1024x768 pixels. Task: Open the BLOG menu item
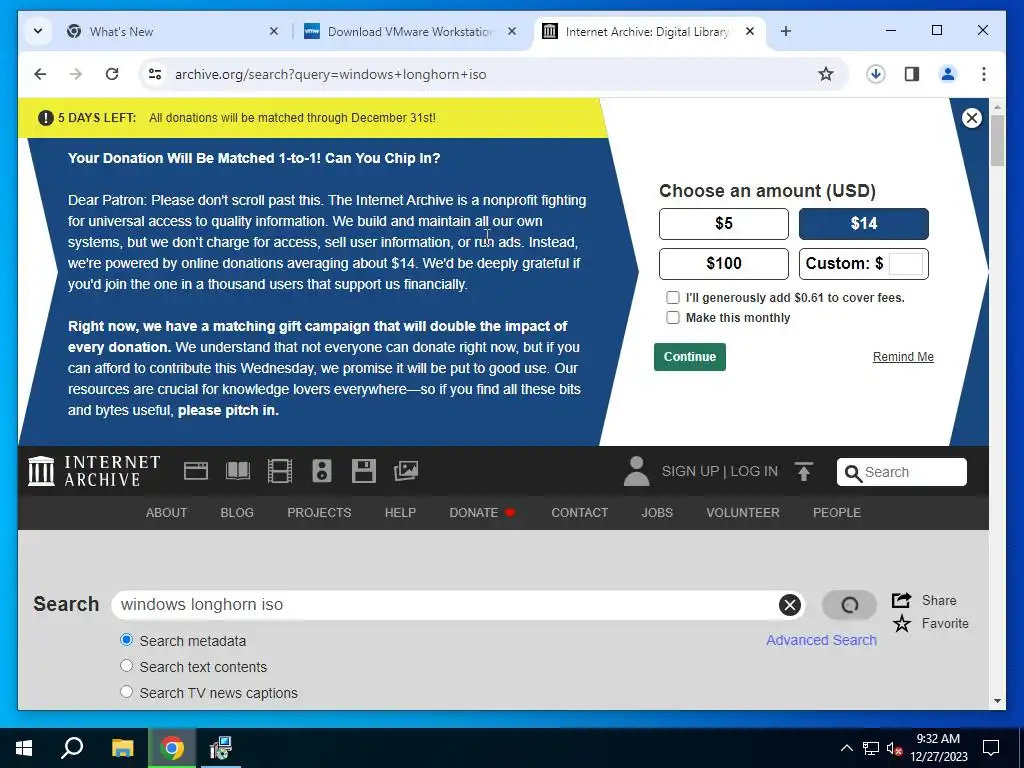pos(237,513)
